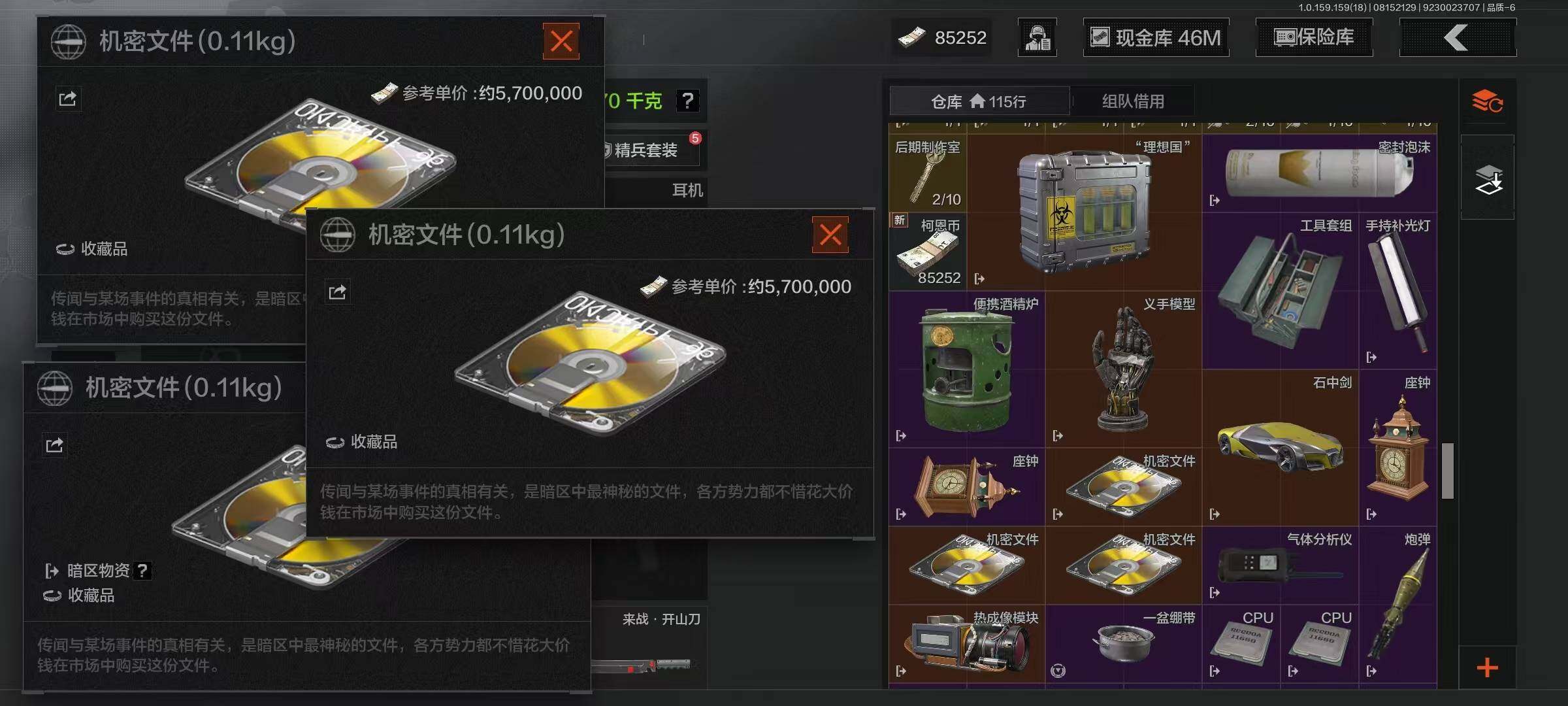Click the layered stack download icon
The height and width of the screenshot is (706, 1568).
tap(1488, 179)
